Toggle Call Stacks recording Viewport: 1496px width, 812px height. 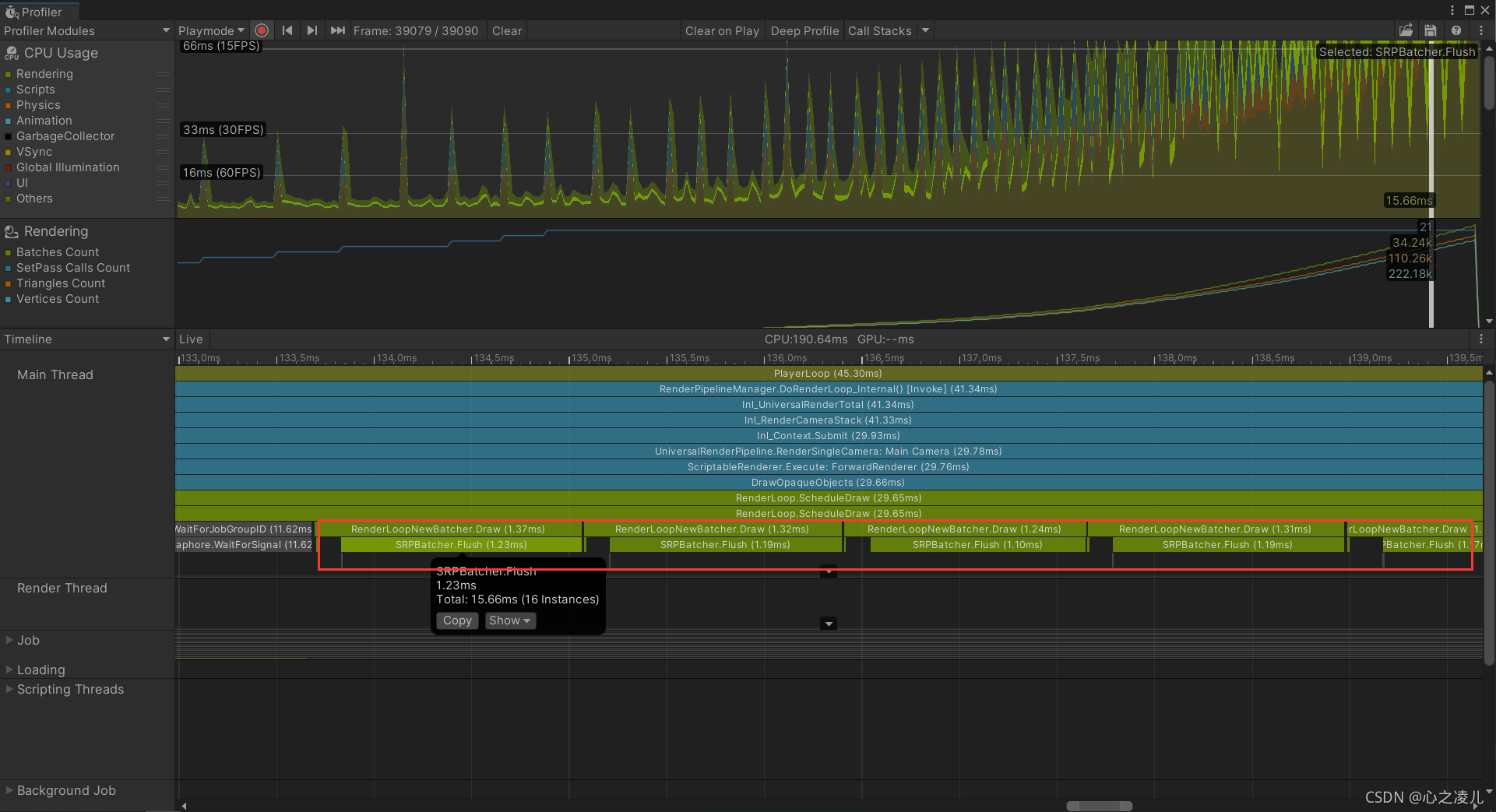880,30
